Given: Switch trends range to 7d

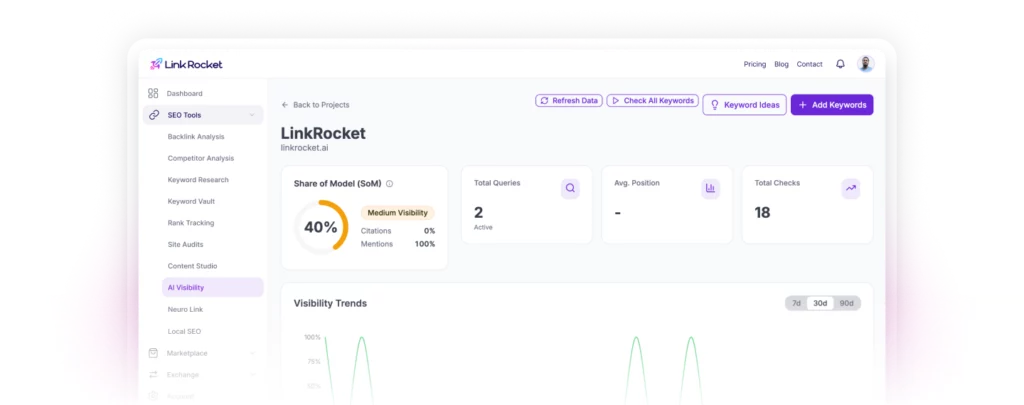Looking at the screenshot, I should tap(796, 303).
